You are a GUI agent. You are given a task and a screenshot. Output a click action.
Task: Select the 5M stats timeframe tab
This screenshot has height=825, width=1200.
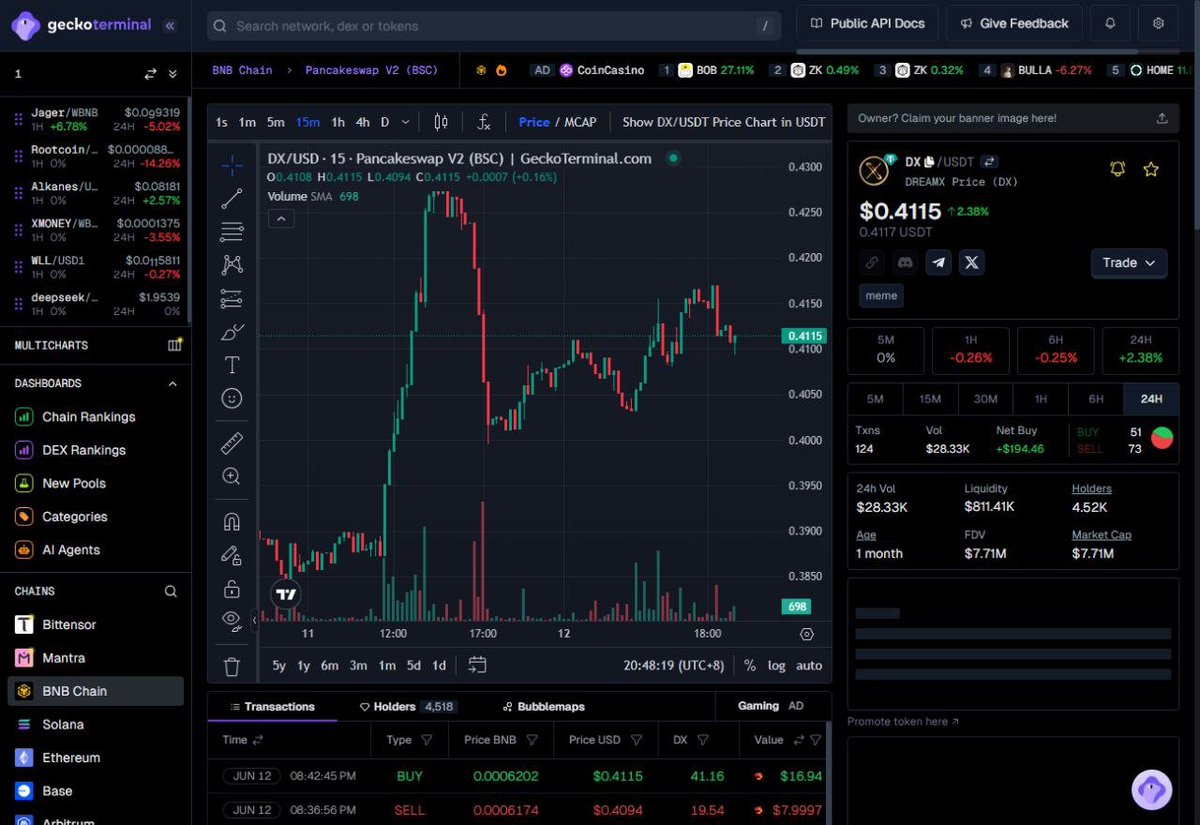coord(875,399)
